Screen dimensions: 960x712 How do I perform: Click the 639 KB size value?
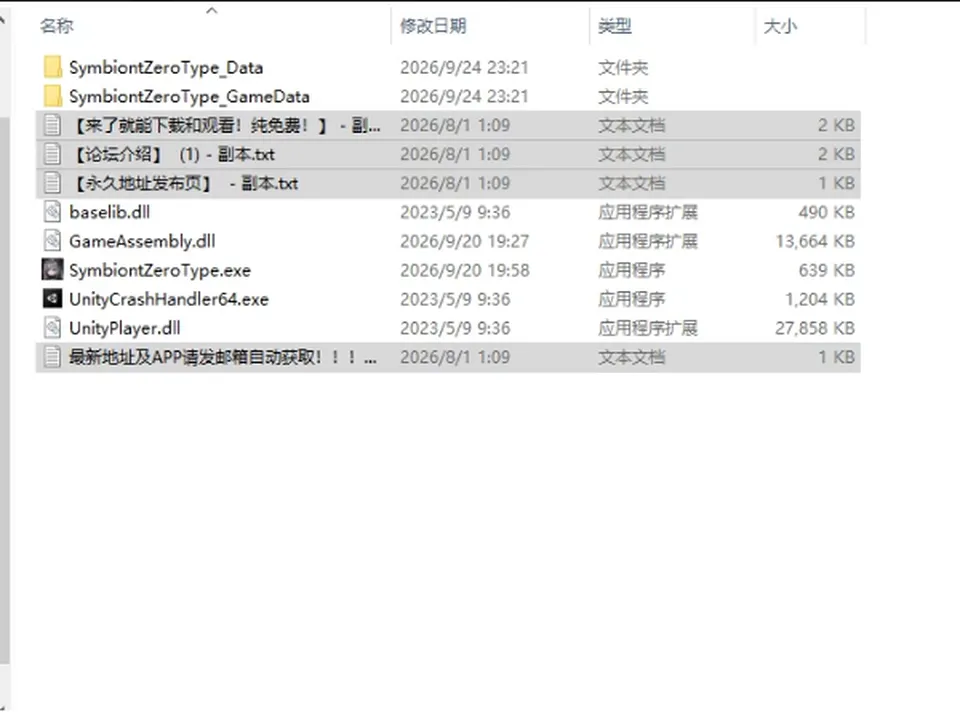tap(827, 270)
